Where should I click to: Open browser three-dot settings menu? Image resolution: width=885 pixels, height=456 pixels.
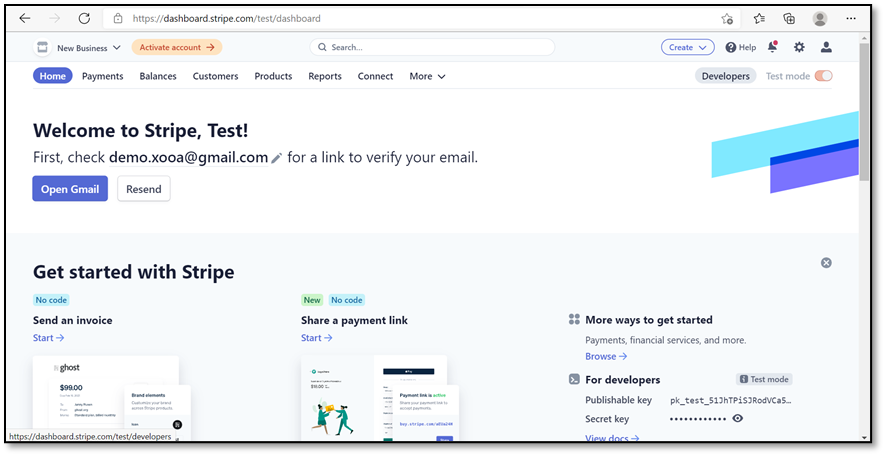coord(851,19)
